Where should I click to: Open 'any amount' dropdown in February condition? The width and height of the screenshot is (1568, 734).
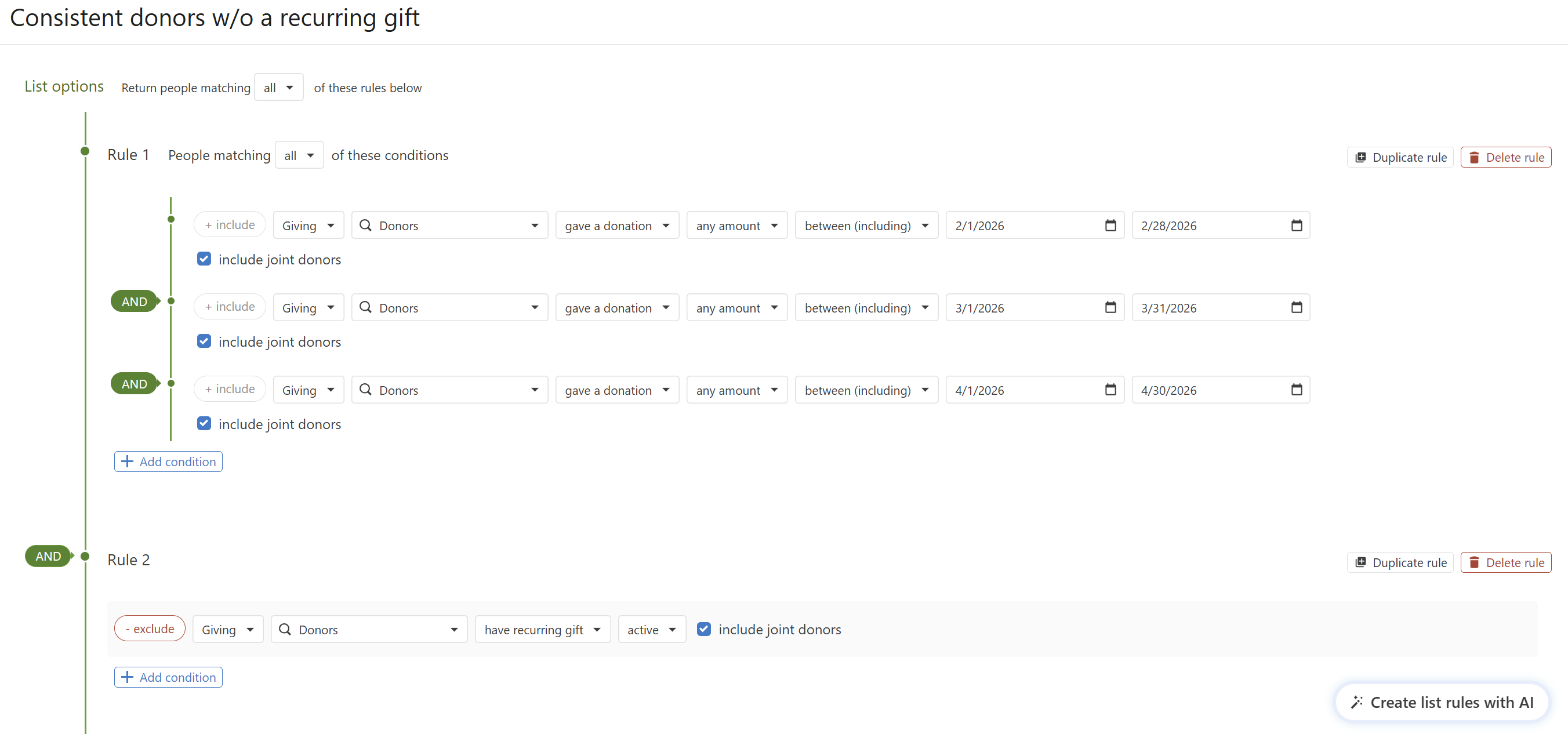(x=737, y=226)
